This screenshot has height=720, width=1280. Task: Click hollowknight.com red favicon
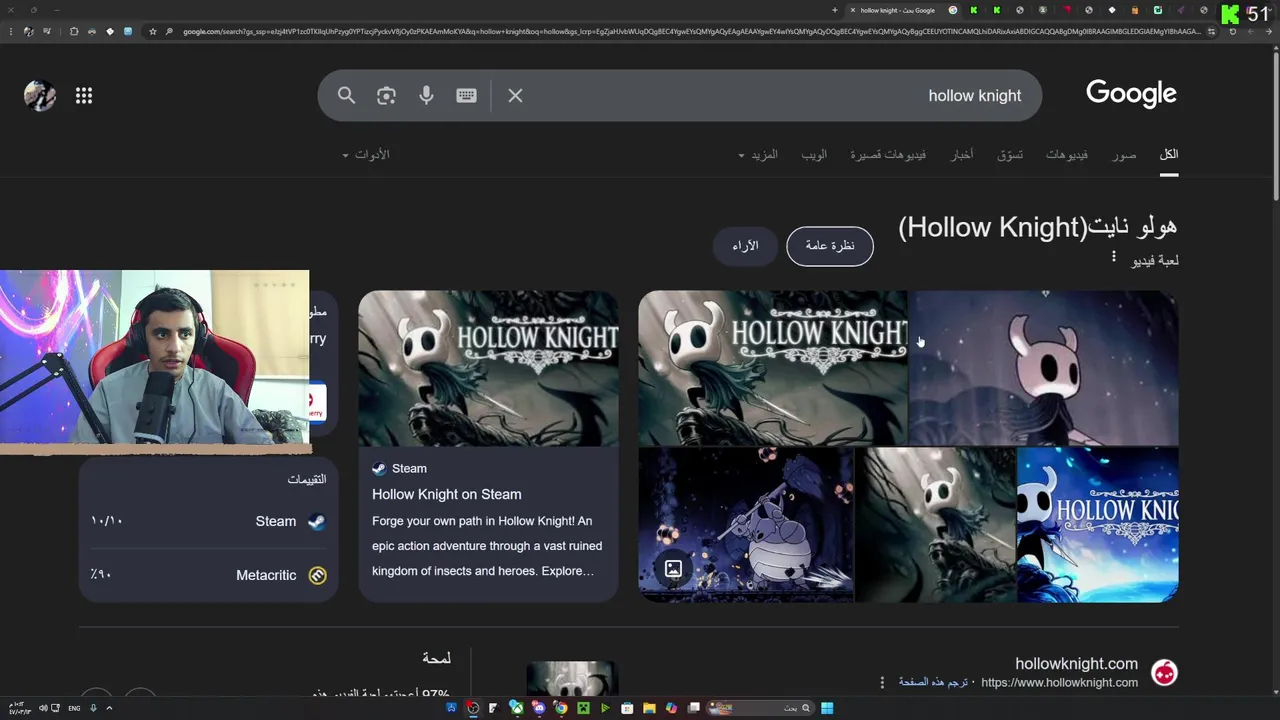pyautogui.click(x=1164, y=672)
